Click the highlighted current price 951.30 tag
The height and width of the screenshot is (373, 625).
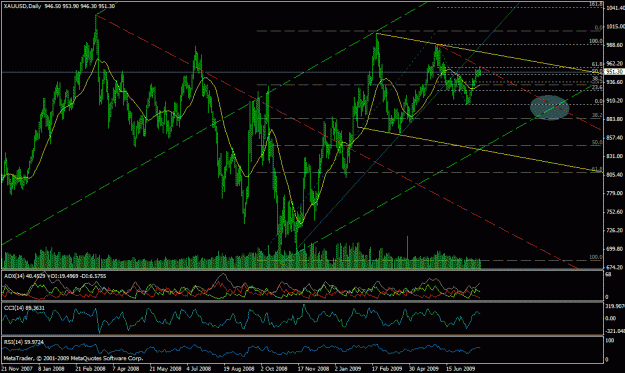pos(614,72)
